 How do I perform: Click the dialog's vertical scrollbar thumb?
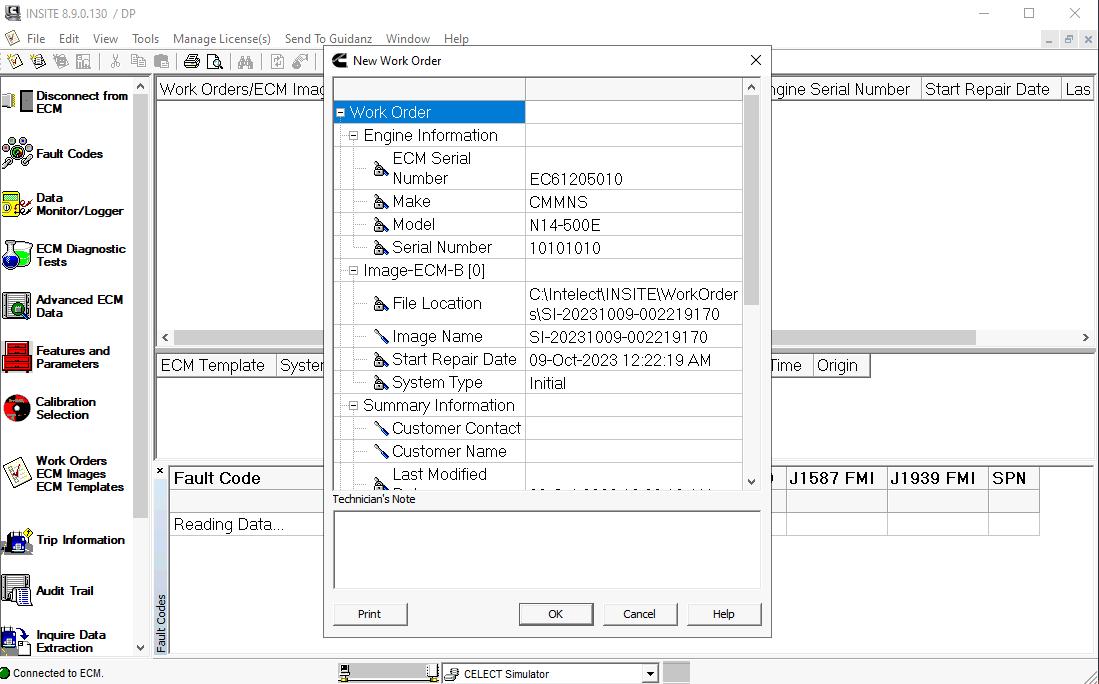[751, 200]
